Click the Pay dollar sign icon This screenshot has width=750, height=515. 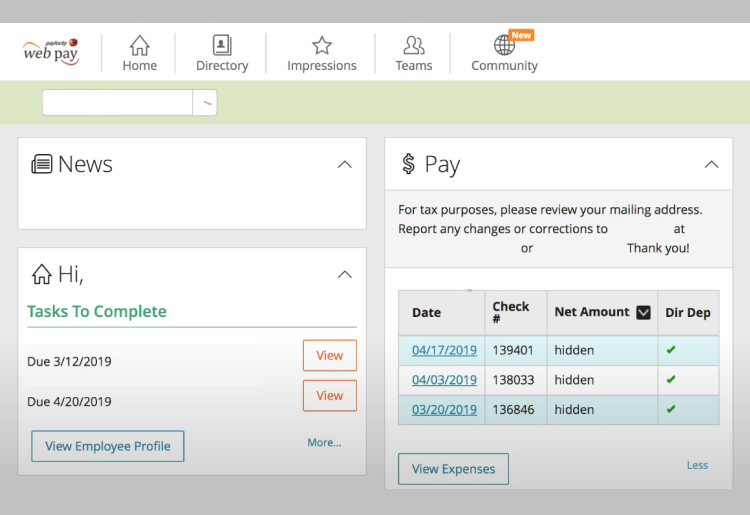[x=408, y=164]
